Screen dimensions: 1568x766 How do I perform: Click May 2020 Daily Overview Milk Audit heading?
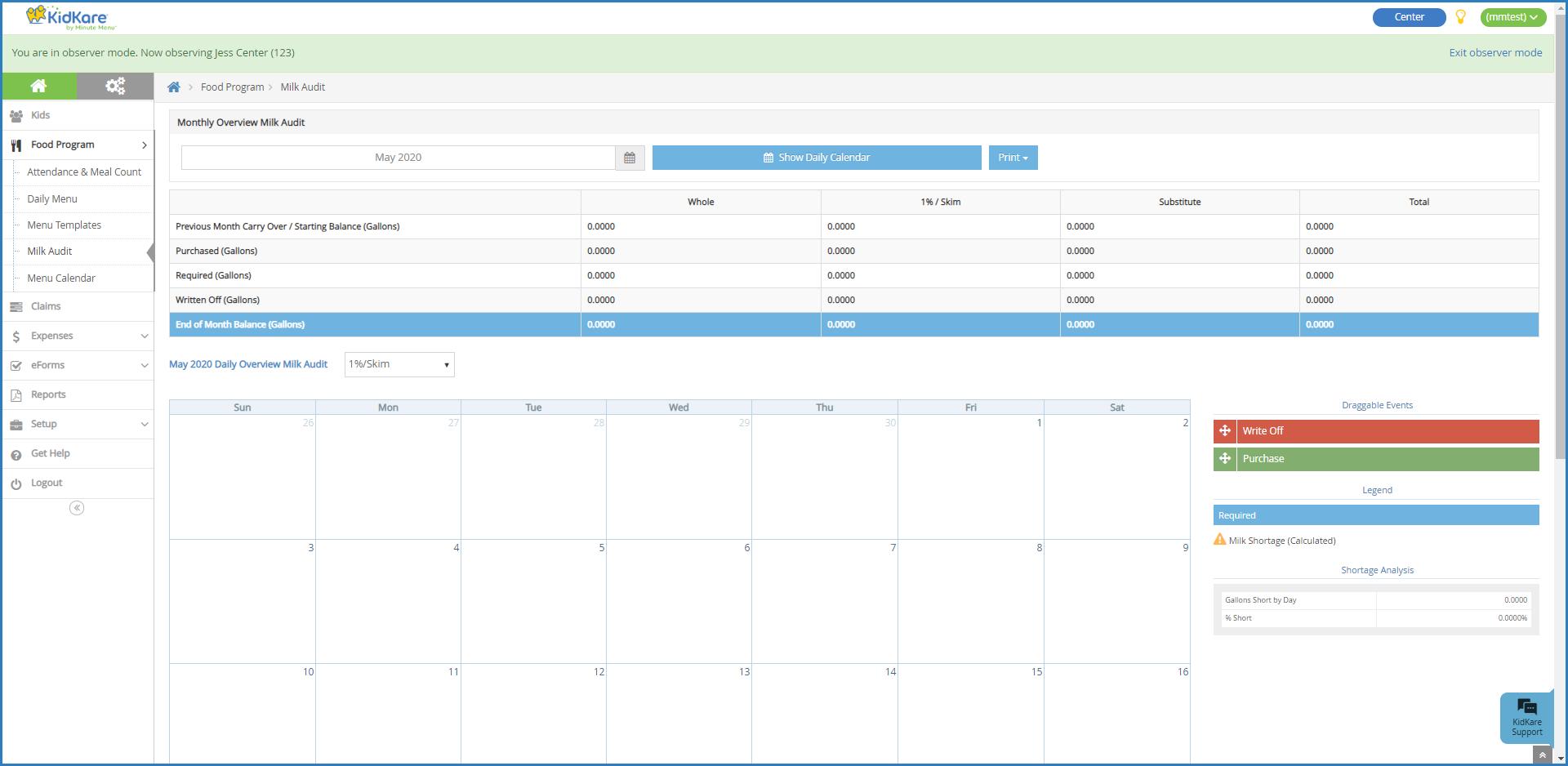coord(248,364)
